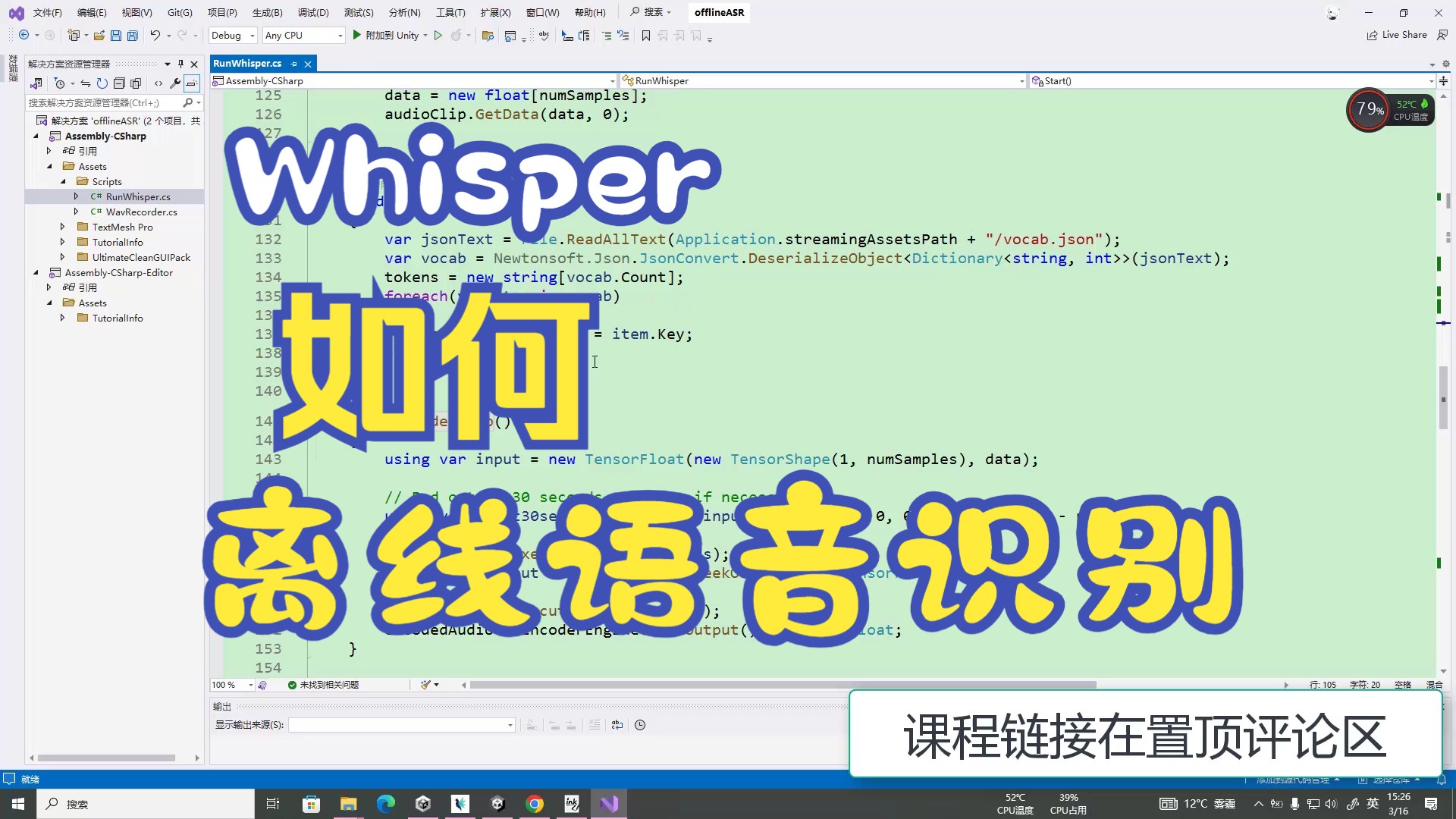Start without debugging using green outline arrow
The height and width of the screenshot is (819, 1456).
(438, 36)
